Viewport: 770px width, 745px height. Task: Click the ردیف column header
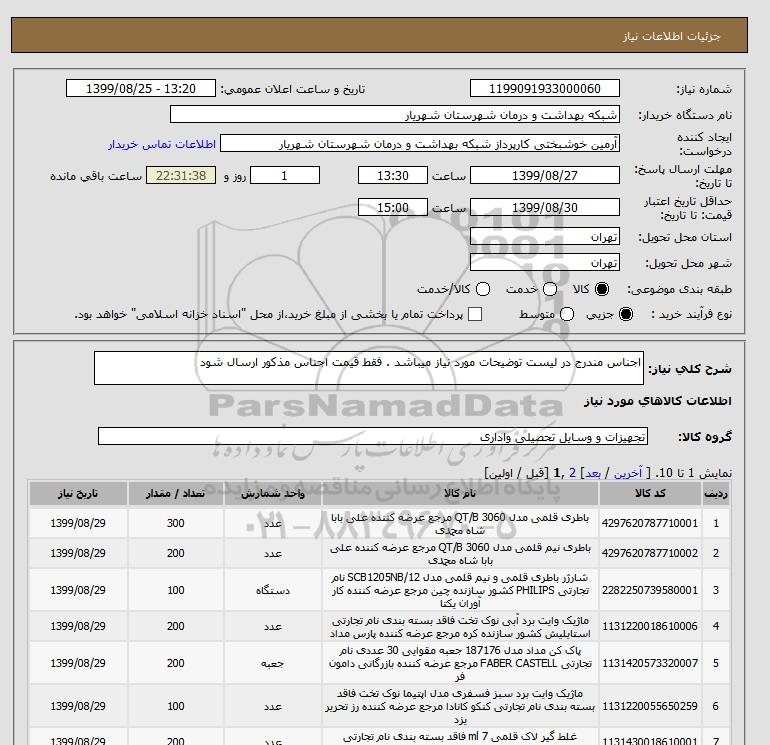click(x=716, y=494)
